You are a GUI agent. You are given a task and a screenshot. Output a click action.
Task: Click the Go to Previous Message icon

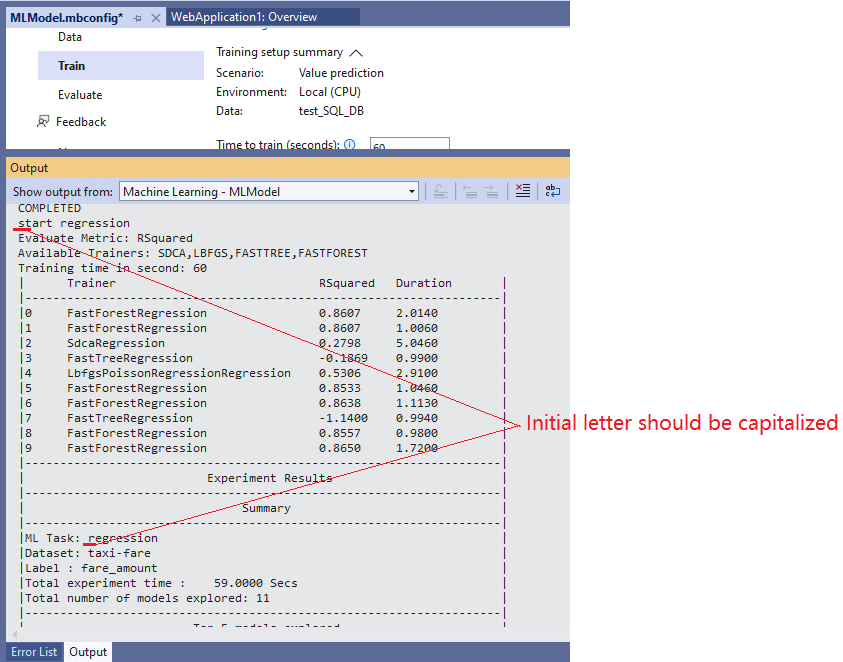468,191
